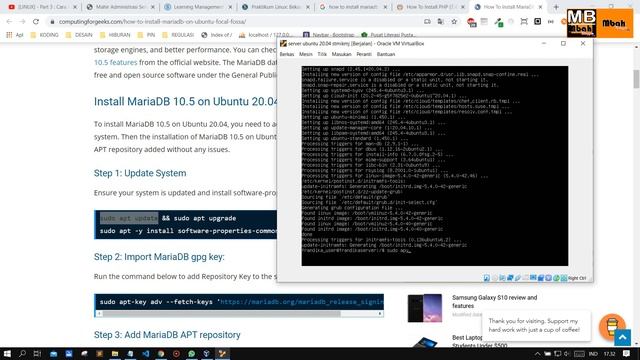Image resolution: width=640 pixels, height=360 pixels.
Task: Click the translate page icon in address bar
Action: (440, 22)
